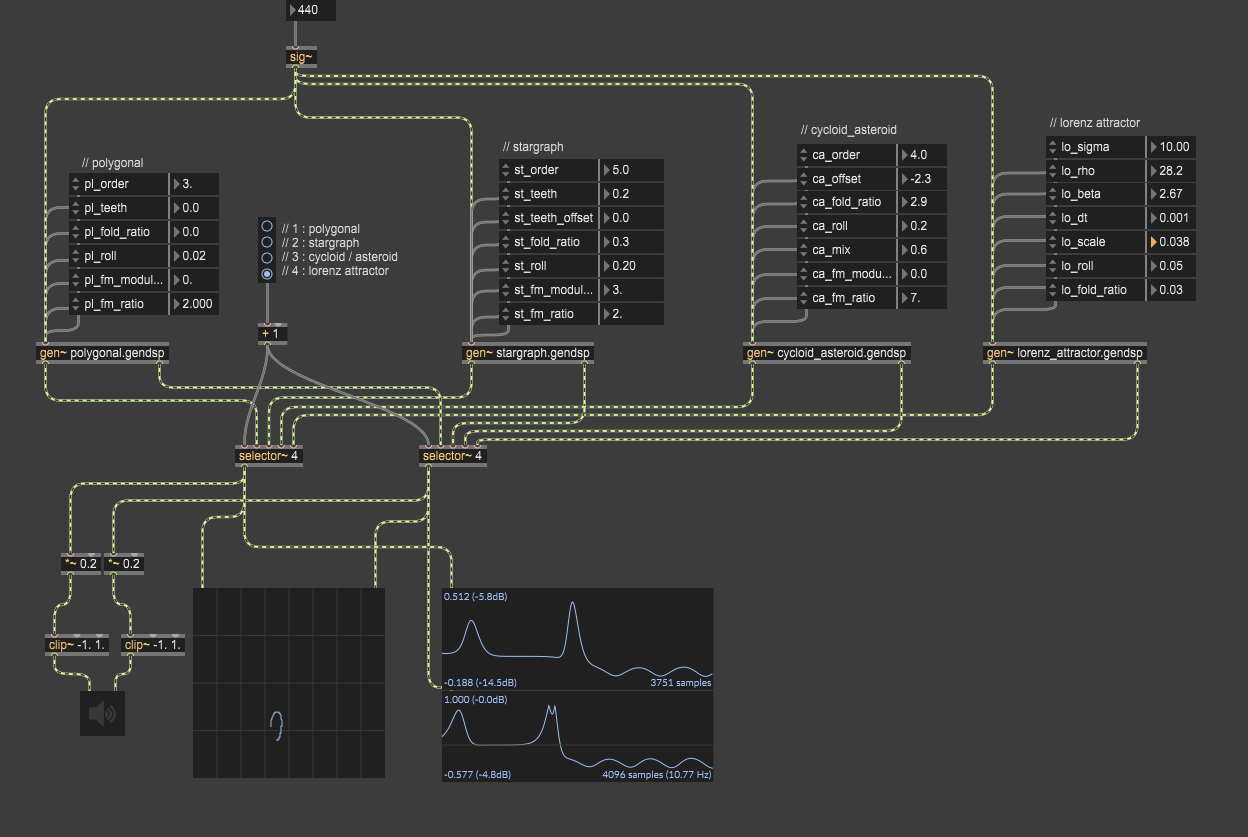This screenshot has height=837, width=1248.
Task: Select the sig~ object
Action: coord(301,57)
